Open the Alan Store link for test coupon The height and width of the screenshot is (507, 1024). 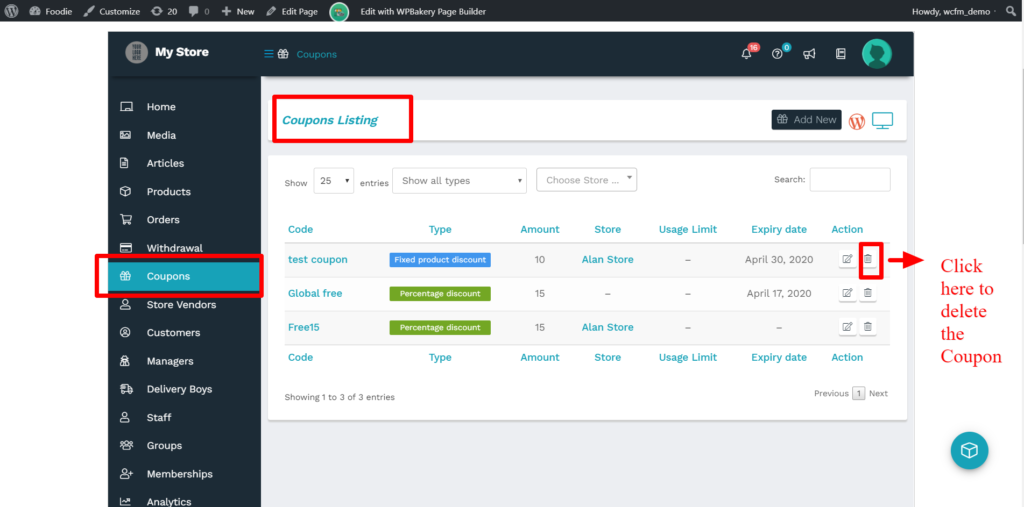pos(607,260)
